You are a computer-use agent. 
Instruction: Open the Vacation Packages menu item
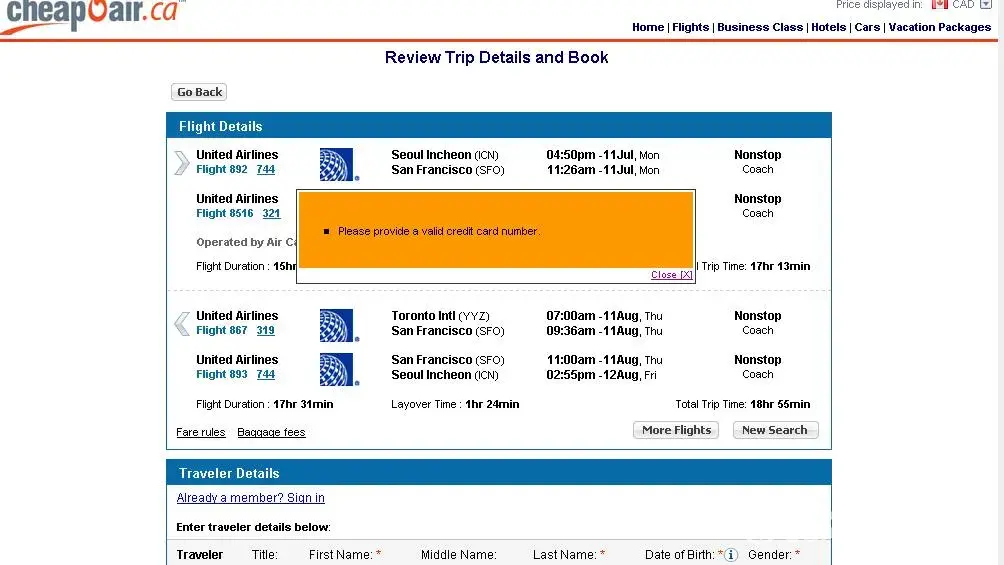coord(939,27)
